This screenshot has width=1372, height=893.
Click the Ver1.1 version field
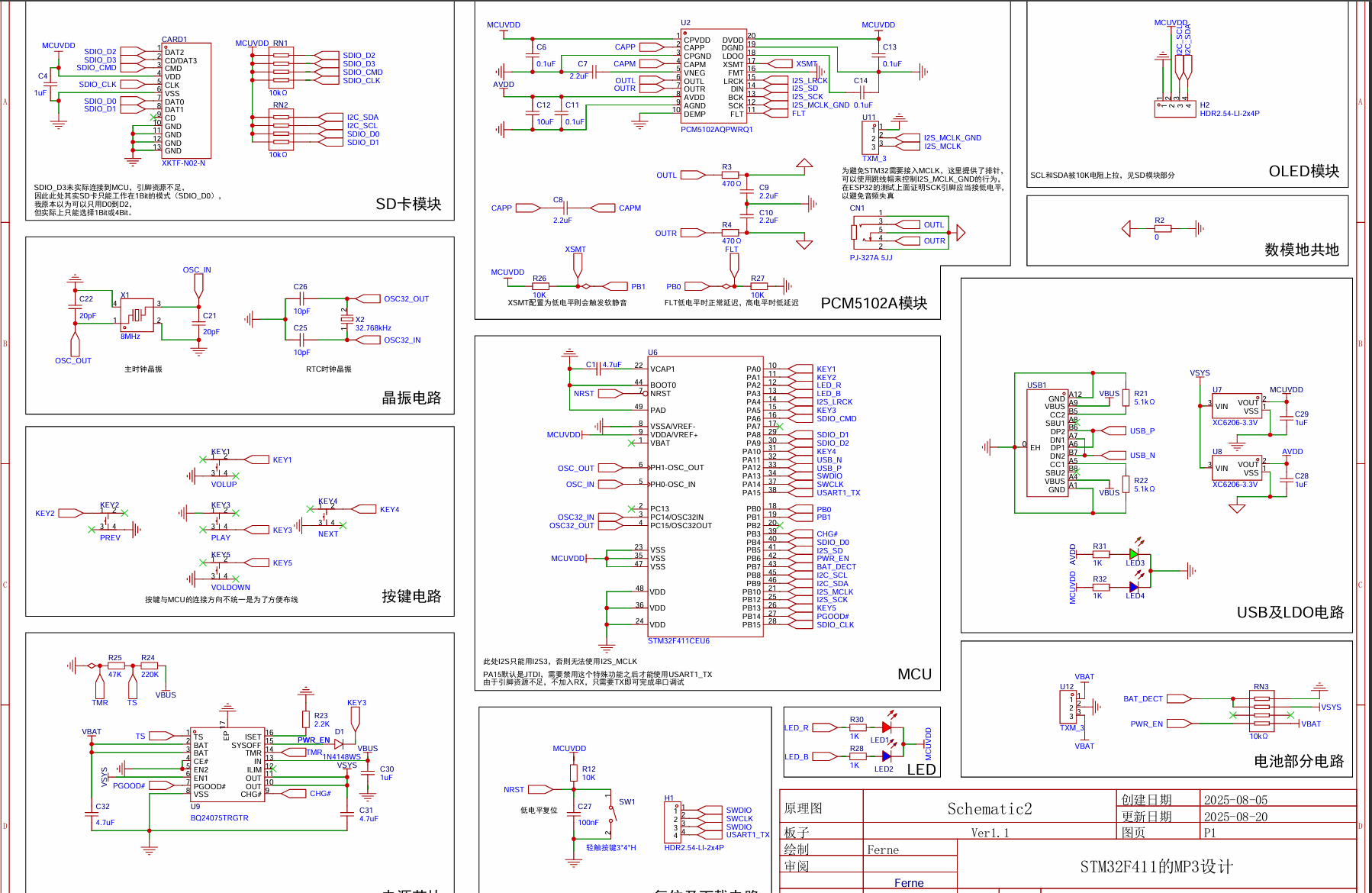[x=990, y=833]
